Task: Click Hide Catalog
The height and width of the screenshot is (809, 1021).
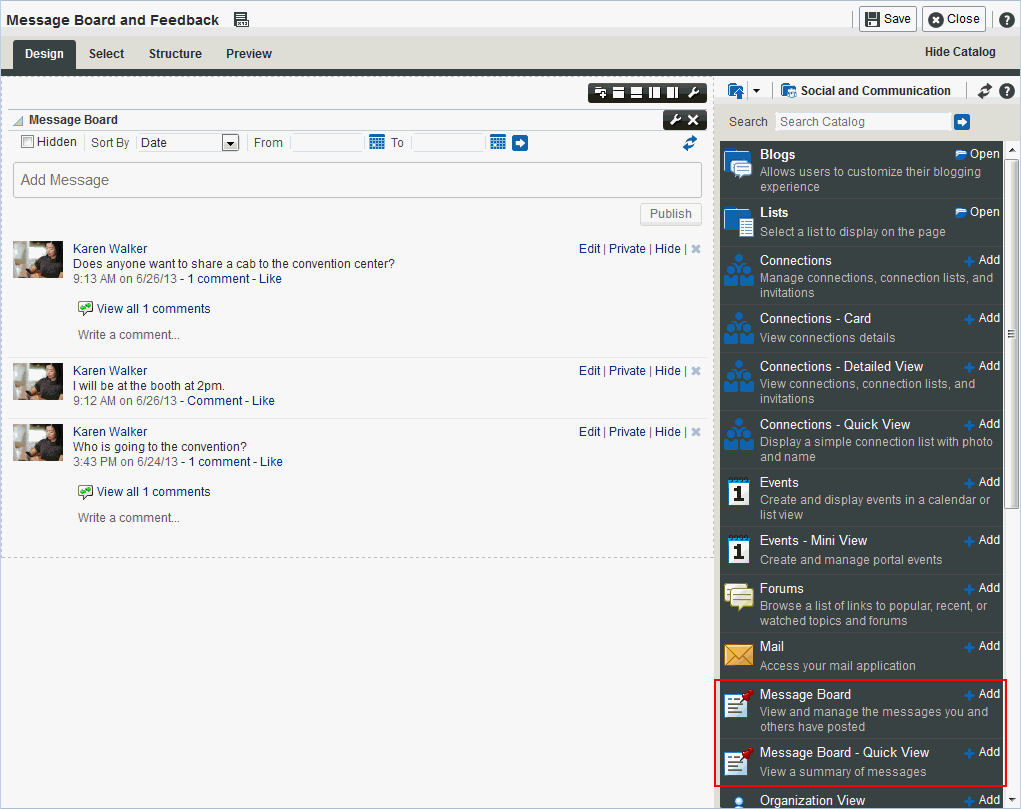Action: coord(960,52)
